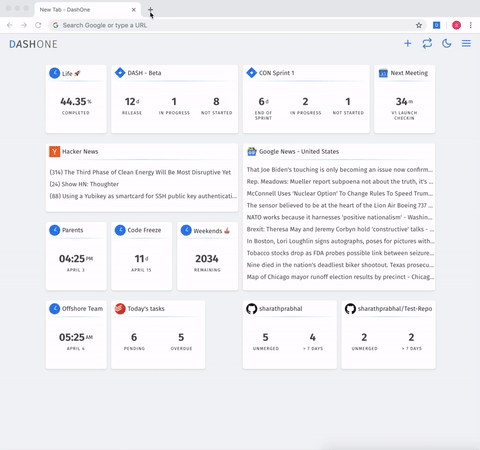480x450 pixels.
Task: Click Test-Repo 2 unmerged count
Action: point(364,337)
